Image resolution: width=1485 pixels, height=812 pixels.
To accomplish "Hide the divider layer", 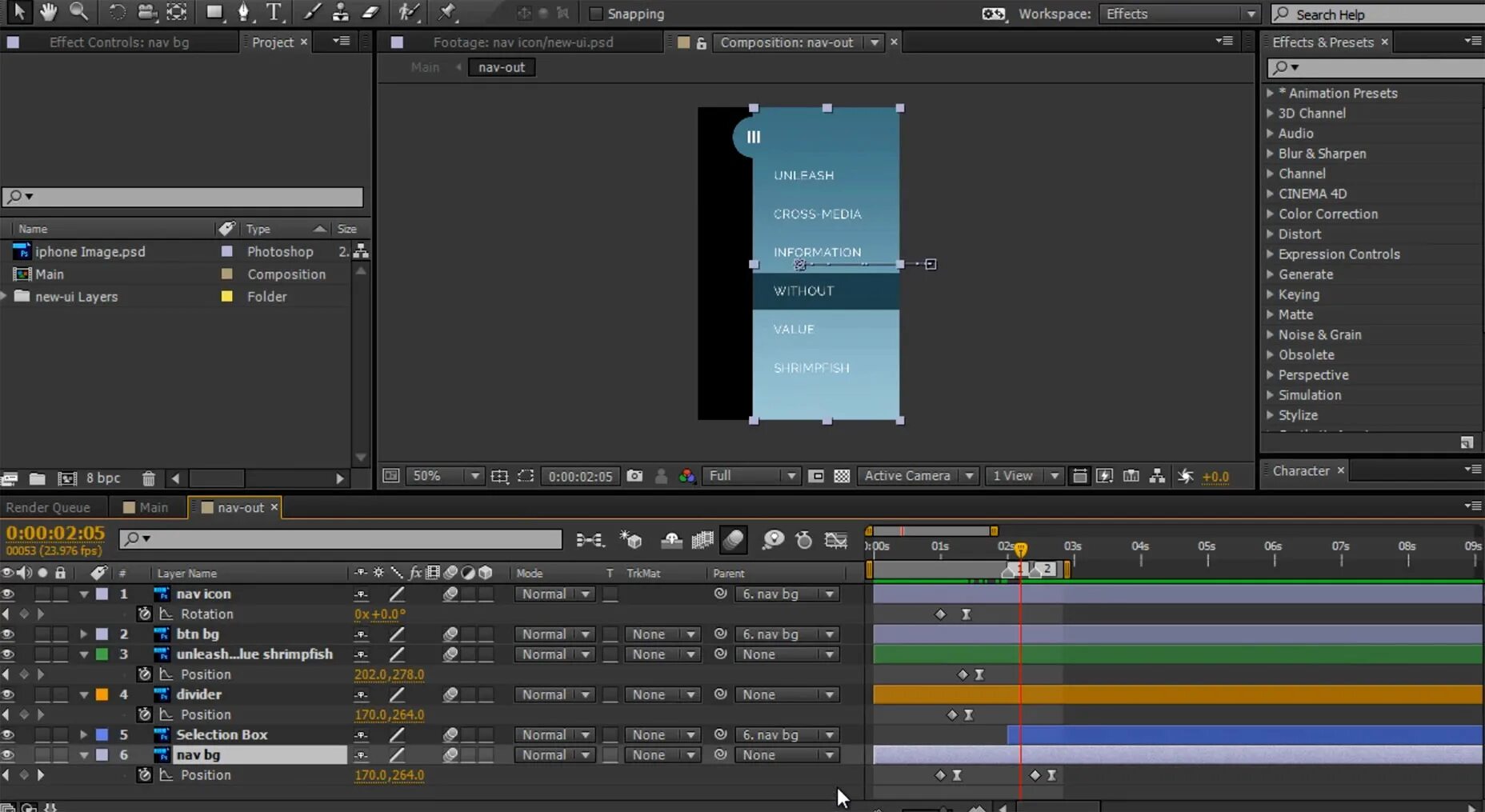I will (8, 694).
